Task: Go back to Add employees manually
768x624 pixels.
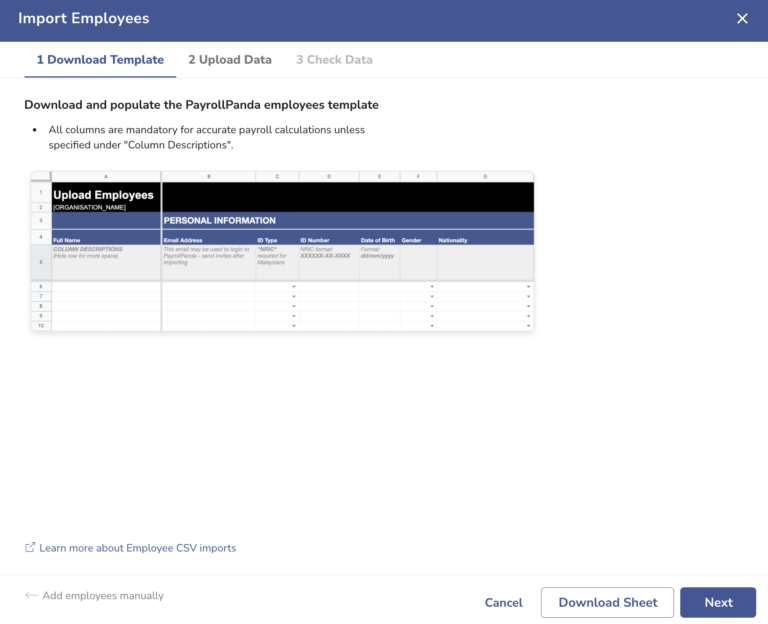Action: pos(103,596)
